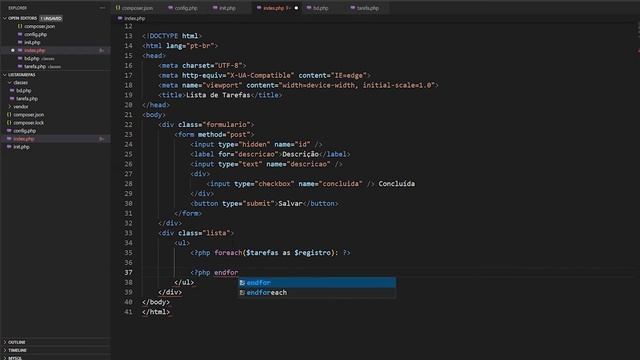
Task: Click the PHP icon of init.php in file tree
Action: [9, 147]
